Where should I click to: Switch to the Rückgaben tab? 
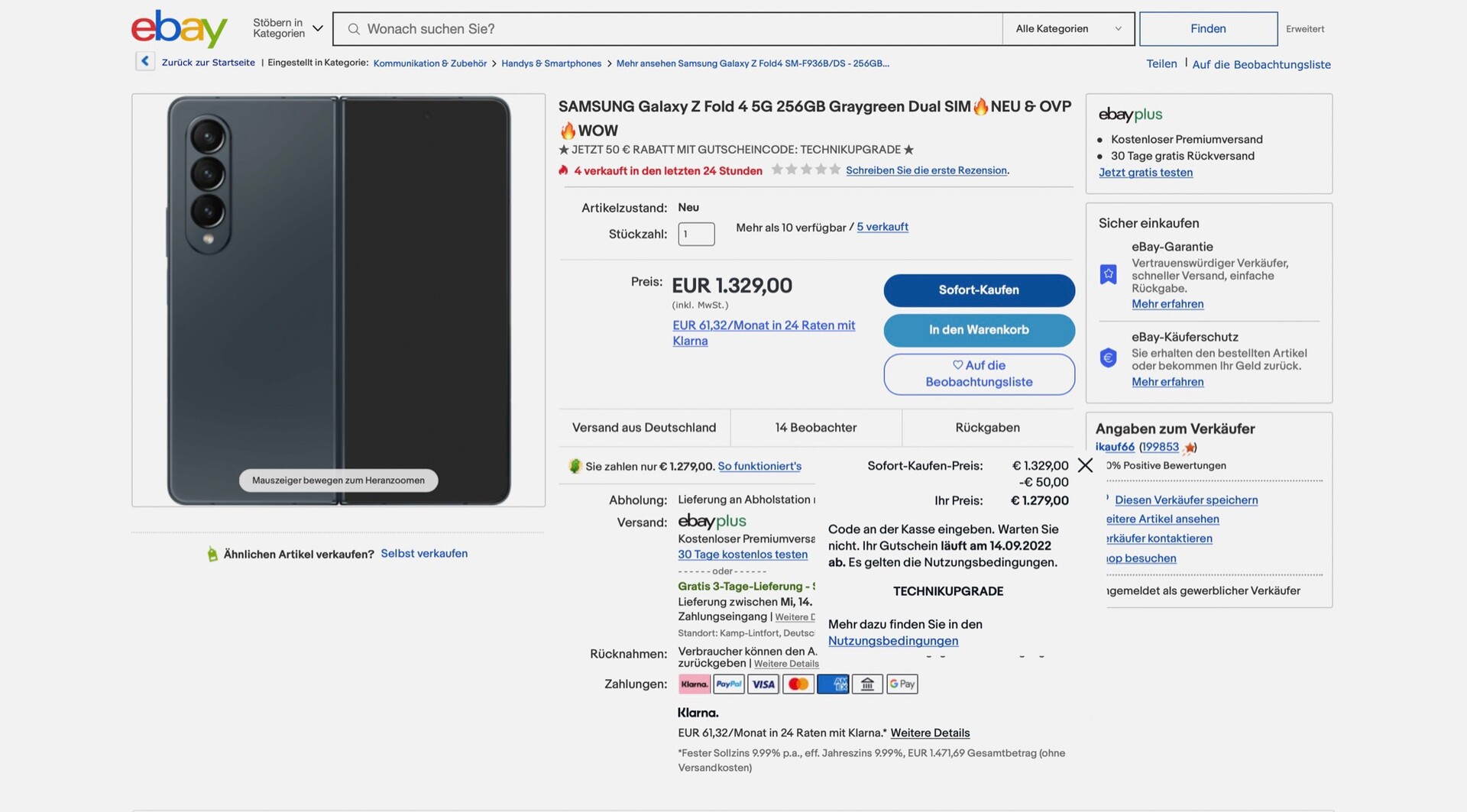click(x=987, y=428)
